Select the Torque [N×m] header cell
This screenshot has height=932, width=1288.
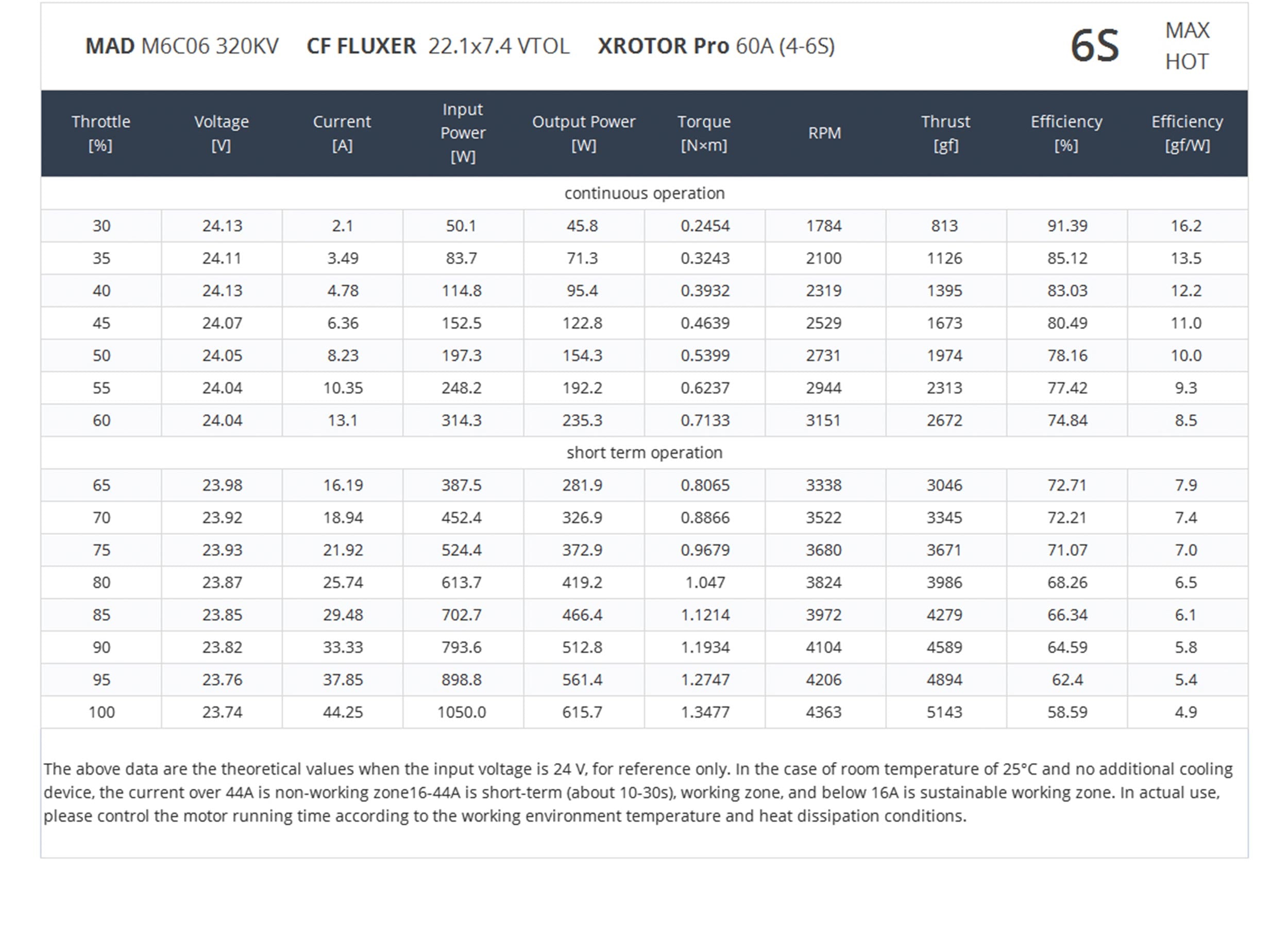click(x=704, y=133)
